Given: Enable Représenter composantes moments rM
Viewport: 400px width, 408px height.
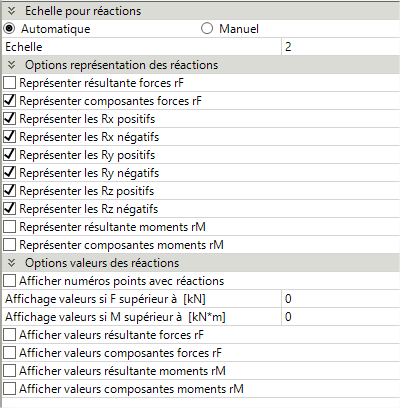Looking at the screenshot, I should tap(9, 245).
